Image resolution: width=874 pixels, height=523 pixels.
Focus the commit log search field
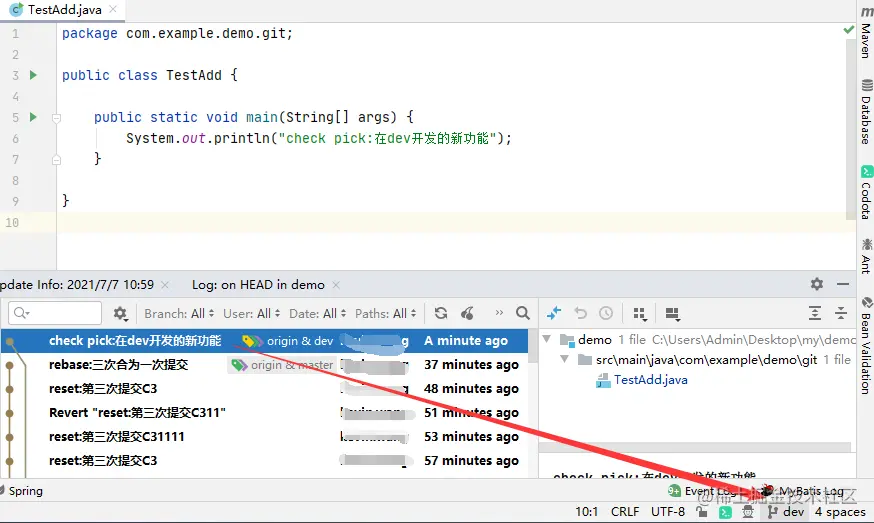point(55,313)
